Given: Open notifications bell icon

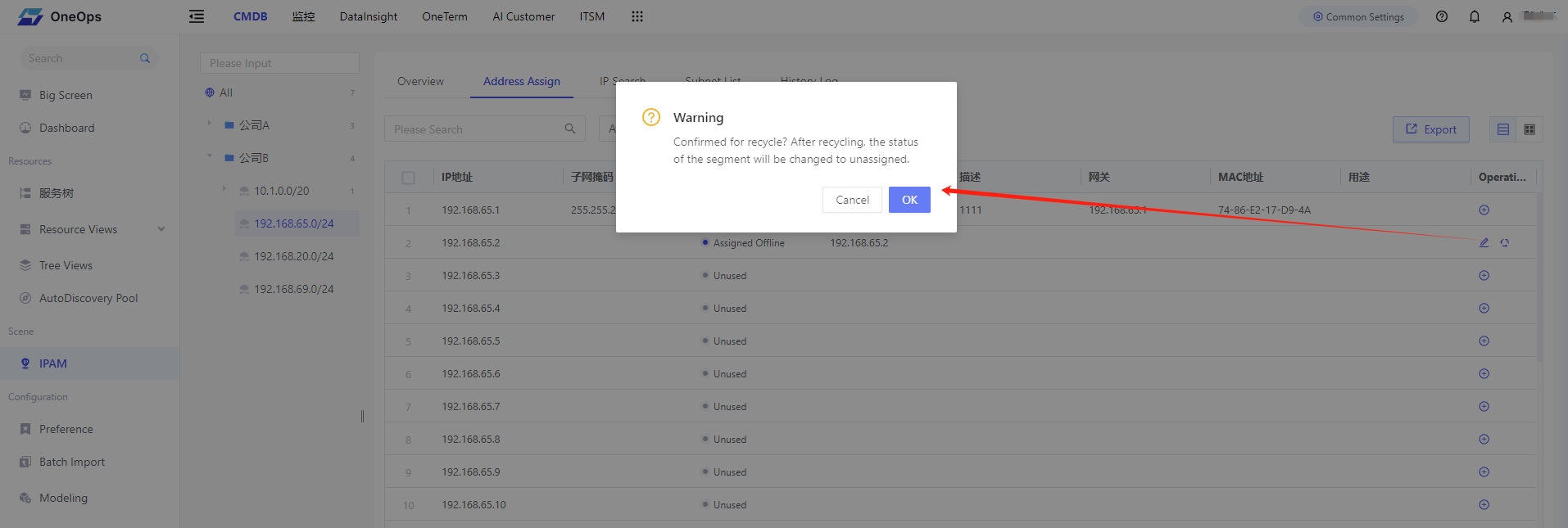Looking at the screenshot, I should (x=1475, y=16).
